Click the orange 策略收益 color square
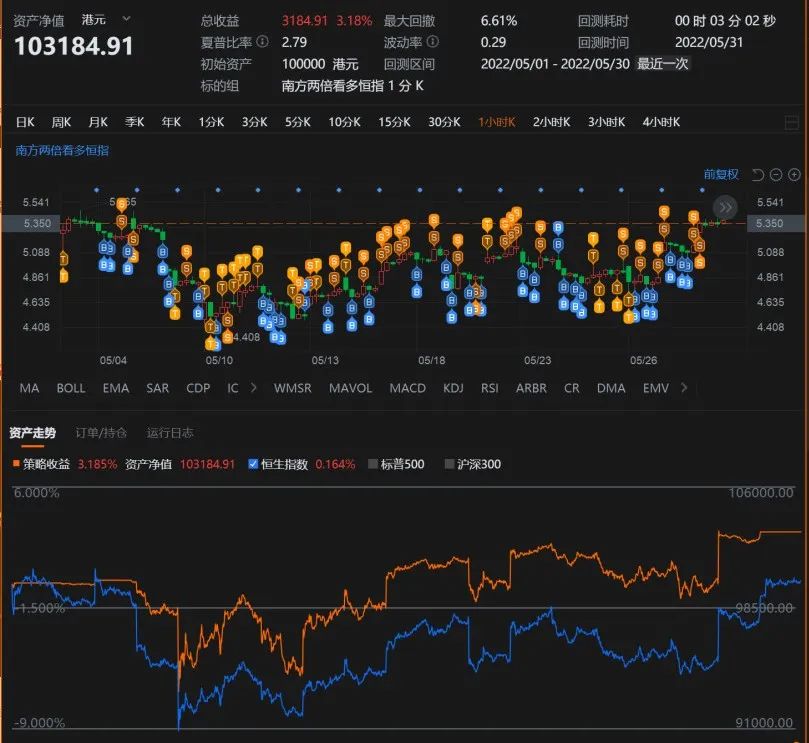This screenshot has width=809, height=743. [x=14, y=464]
